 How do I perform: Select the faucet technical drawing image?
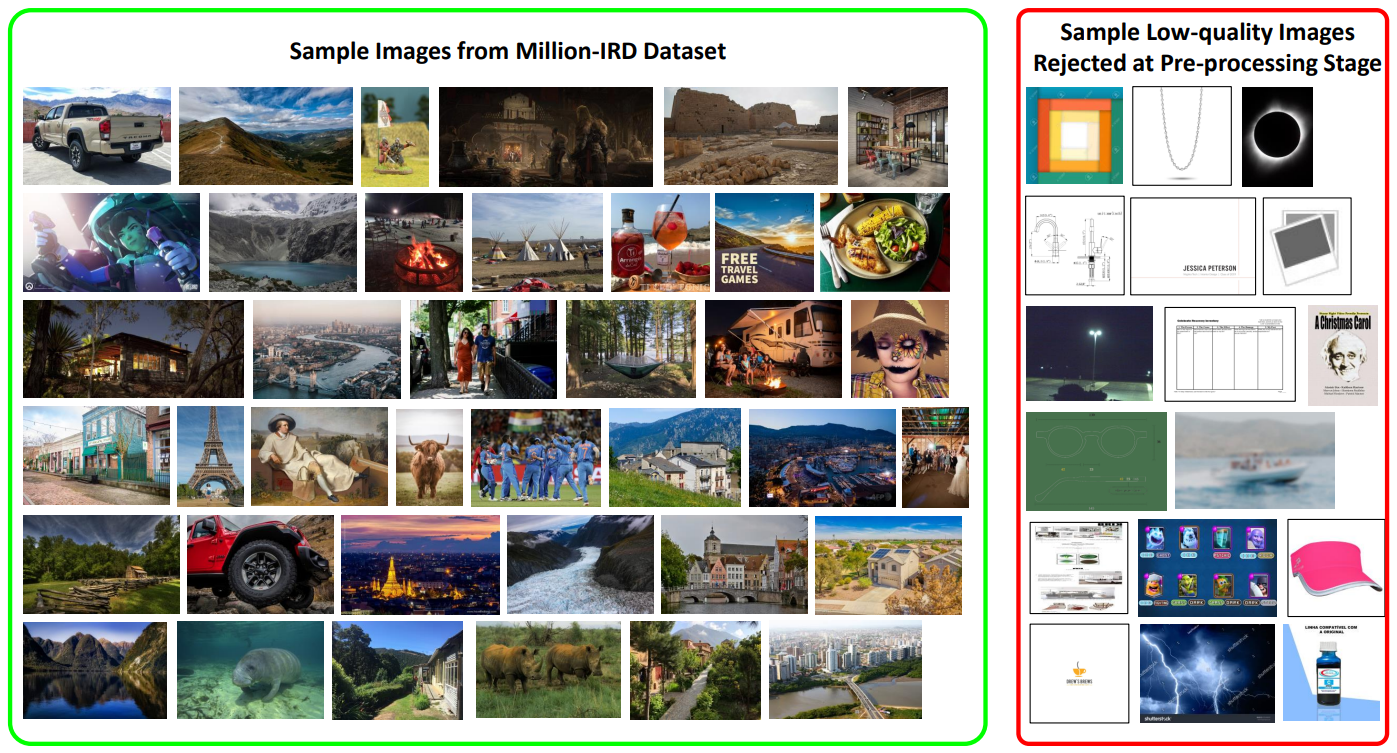[1075, 245]
